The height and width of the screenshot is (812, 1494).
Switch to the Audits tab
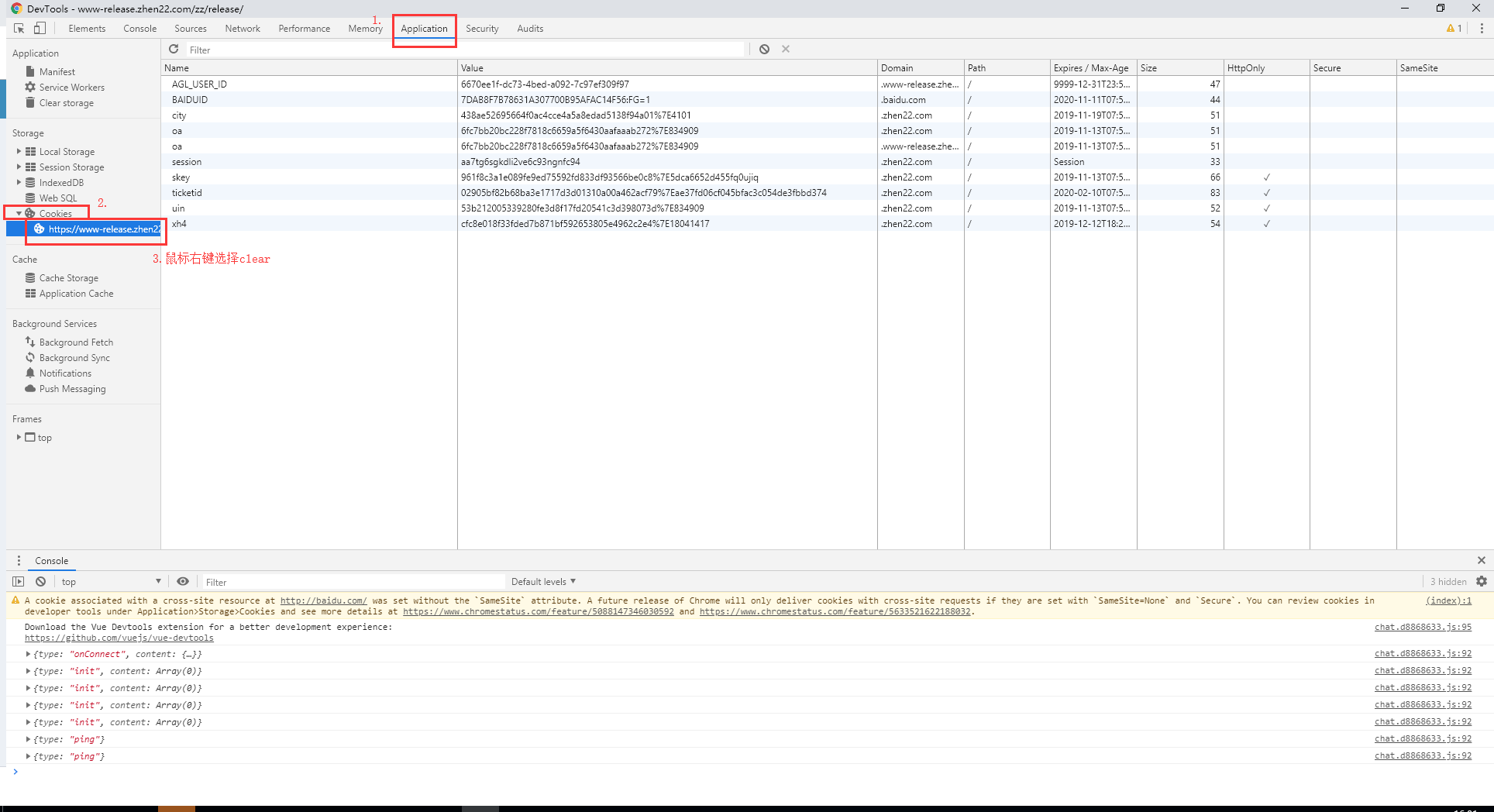pos(530,28)
